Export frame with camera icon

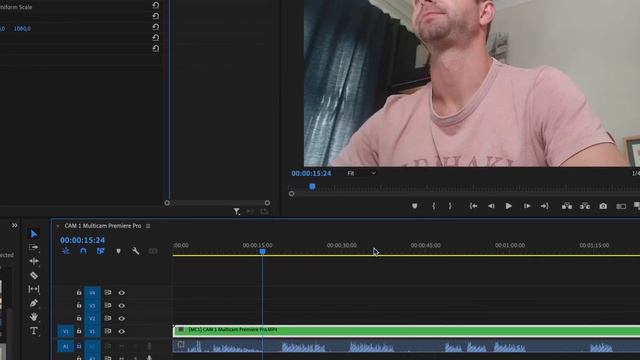click(x=603, y=206)
